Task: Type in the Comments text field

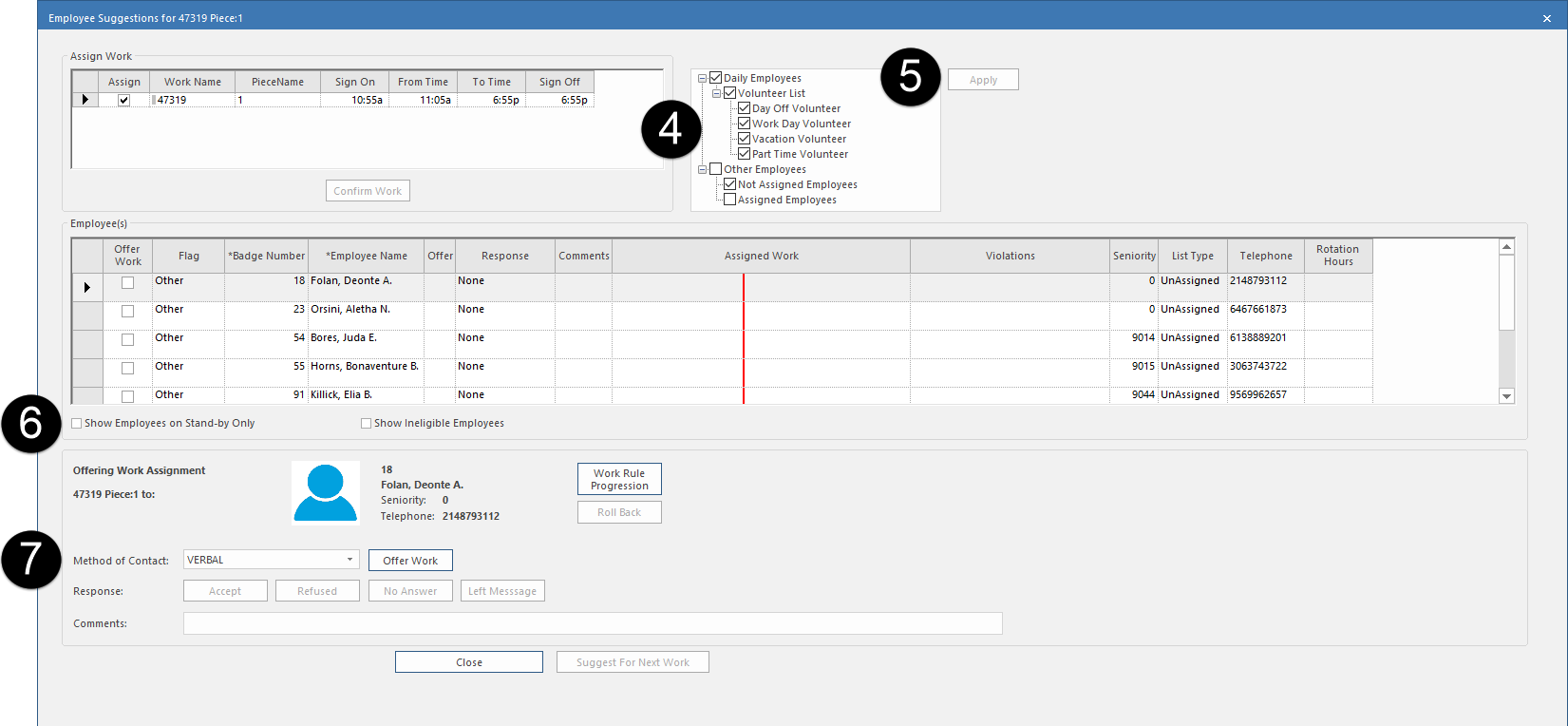Action: (x=592, y=623)
